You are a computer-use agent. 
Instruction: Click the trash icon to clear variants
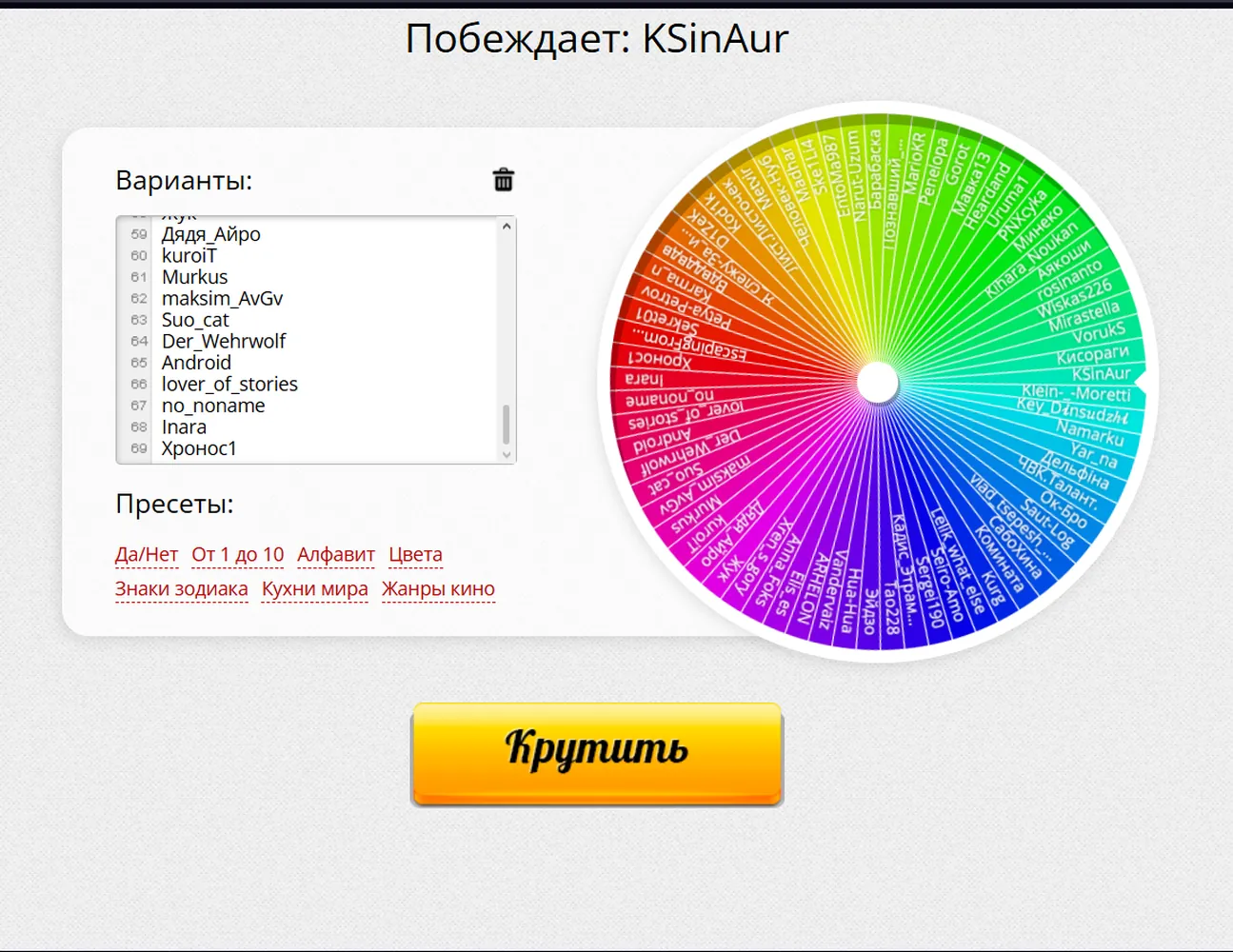[x=504, y=179]
